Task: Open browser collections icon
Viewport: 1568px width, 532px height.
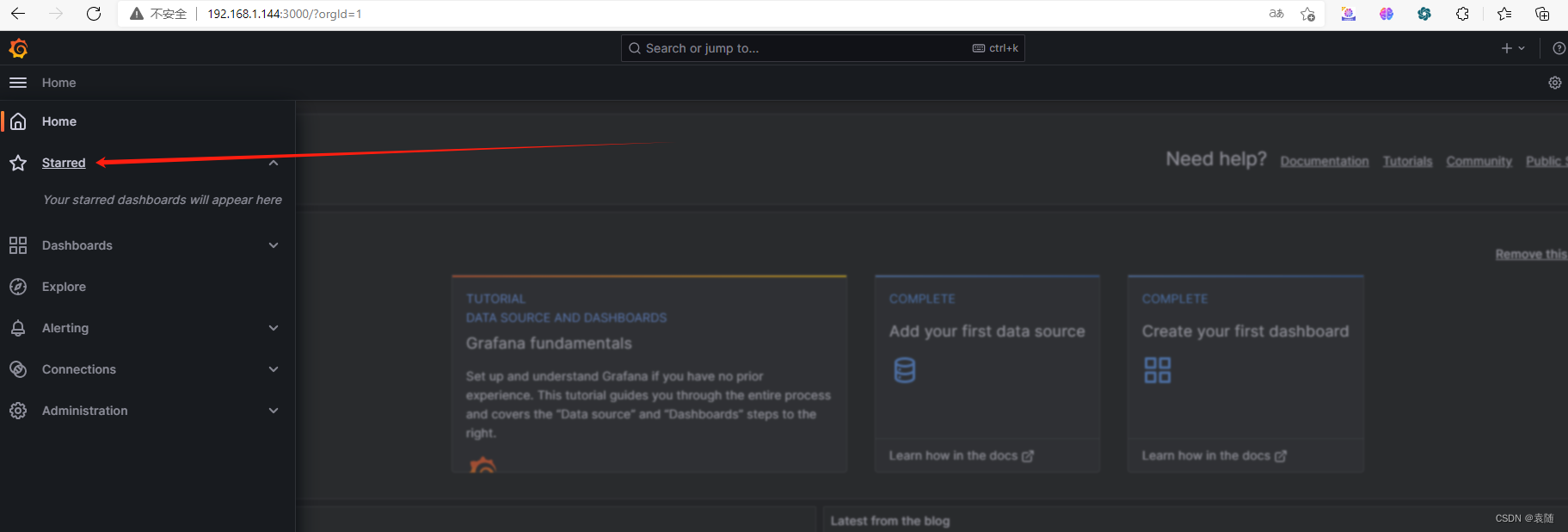Action: pos(1542,14)
